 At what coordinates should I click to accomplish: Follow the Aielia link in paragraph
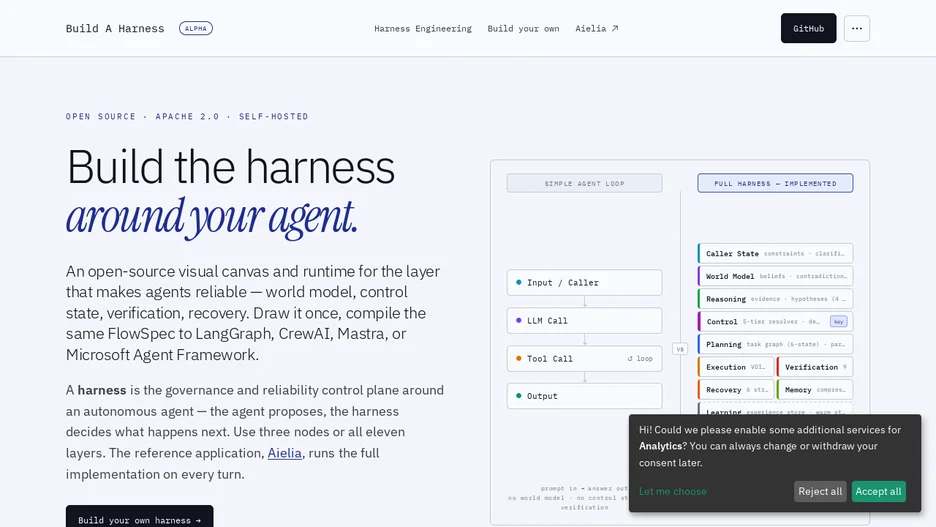[284, 453]
